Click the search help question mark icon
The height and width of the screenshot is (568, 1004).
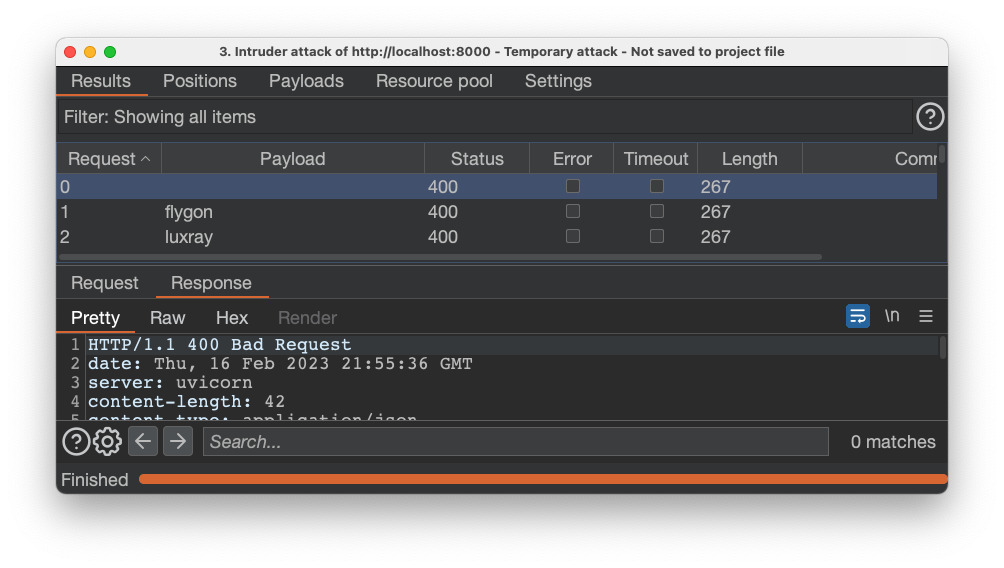76,441
